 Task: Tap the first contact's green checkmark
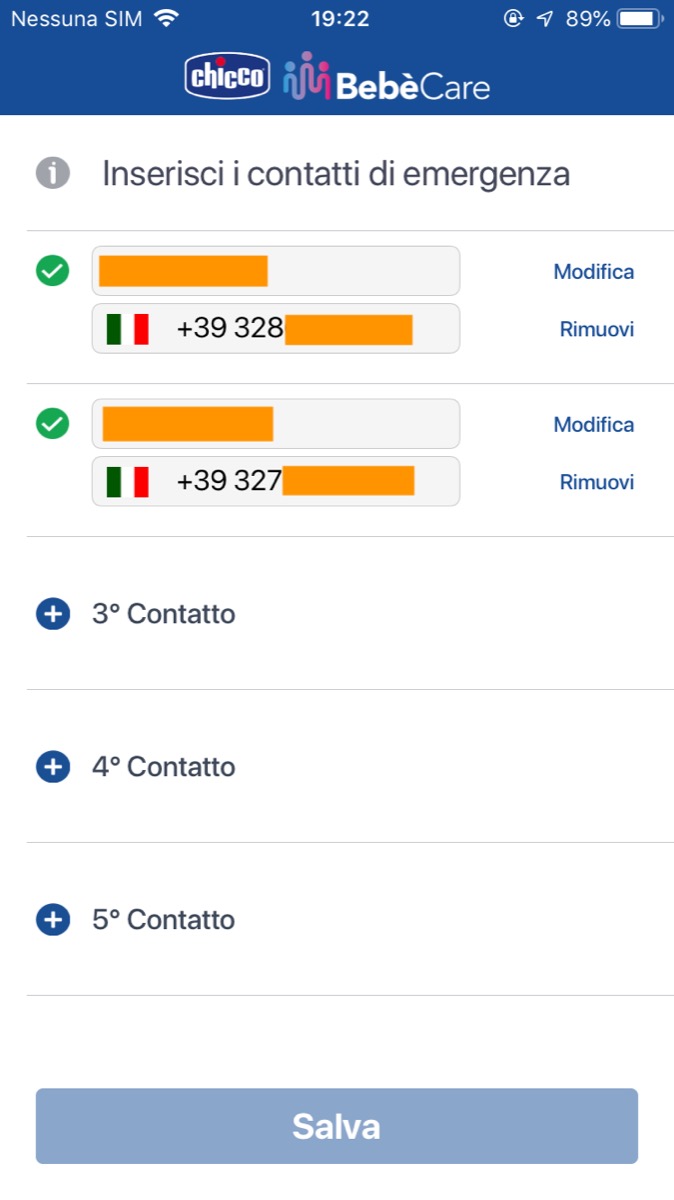tap(53, 270)
